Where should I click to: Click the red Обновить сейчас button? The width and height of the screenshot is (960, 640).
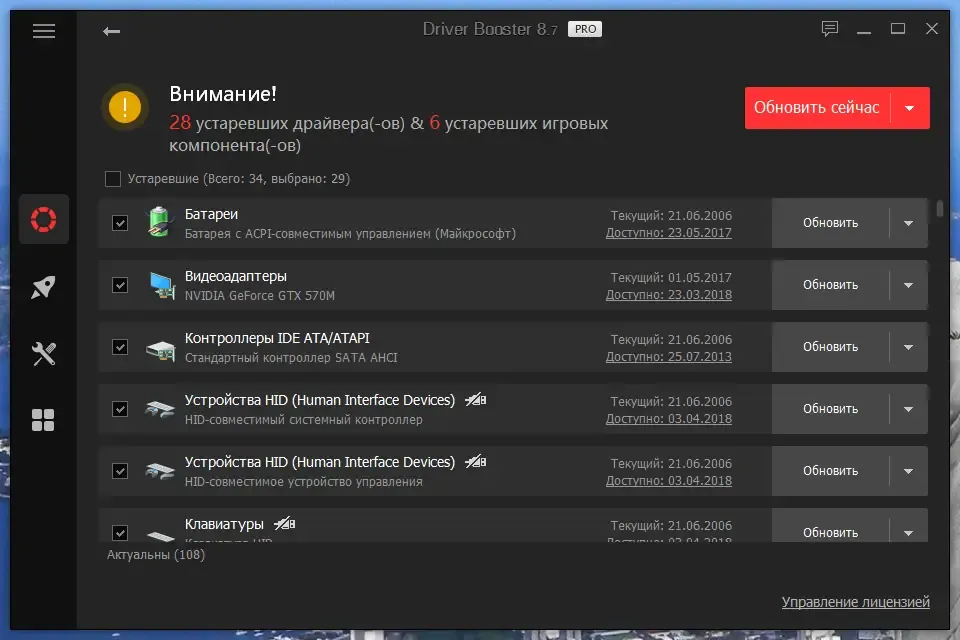(x=817, y=108)
